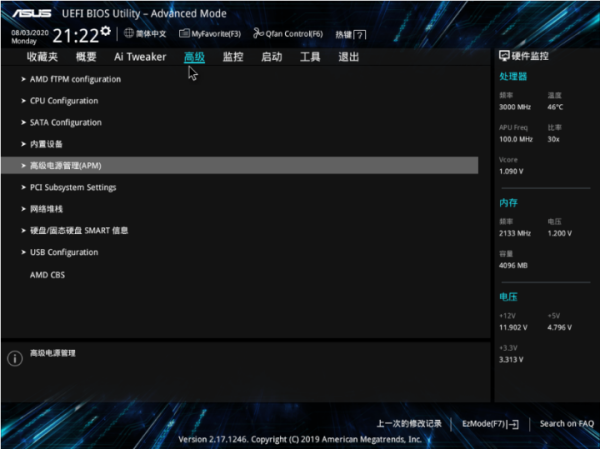
Task: Click Search on FAQ link
Action: [x=566, y=423]
